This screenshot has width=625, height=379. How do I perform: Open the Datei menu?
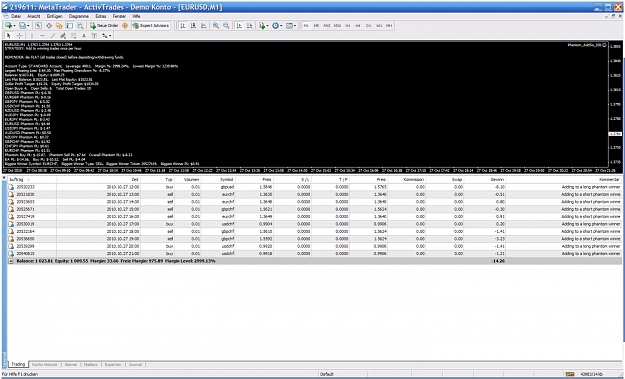pos(16,16)
